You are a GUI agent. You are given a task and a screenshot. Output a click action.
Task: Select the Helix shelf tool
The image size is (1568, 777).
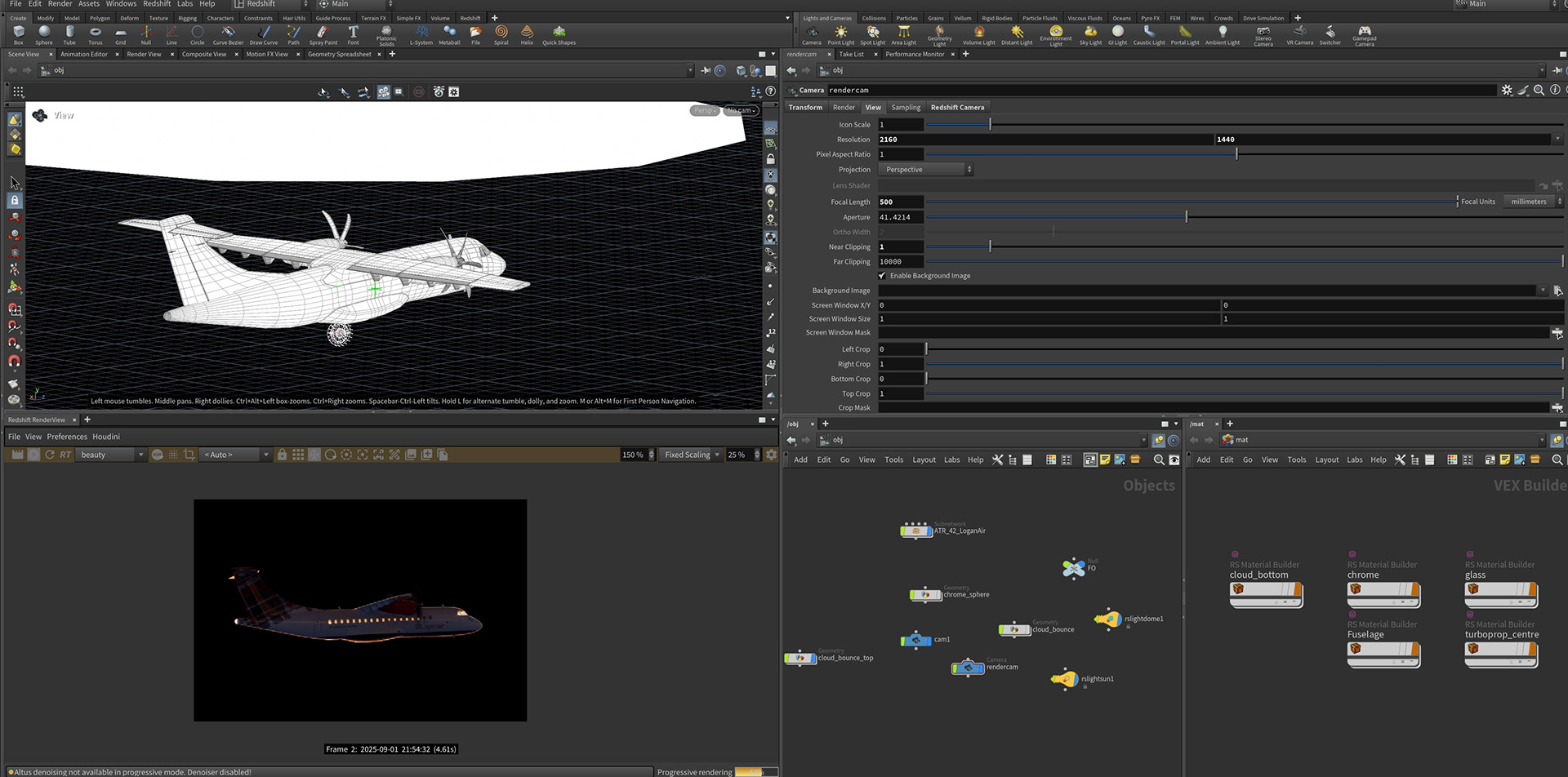[x=527, y=34]
